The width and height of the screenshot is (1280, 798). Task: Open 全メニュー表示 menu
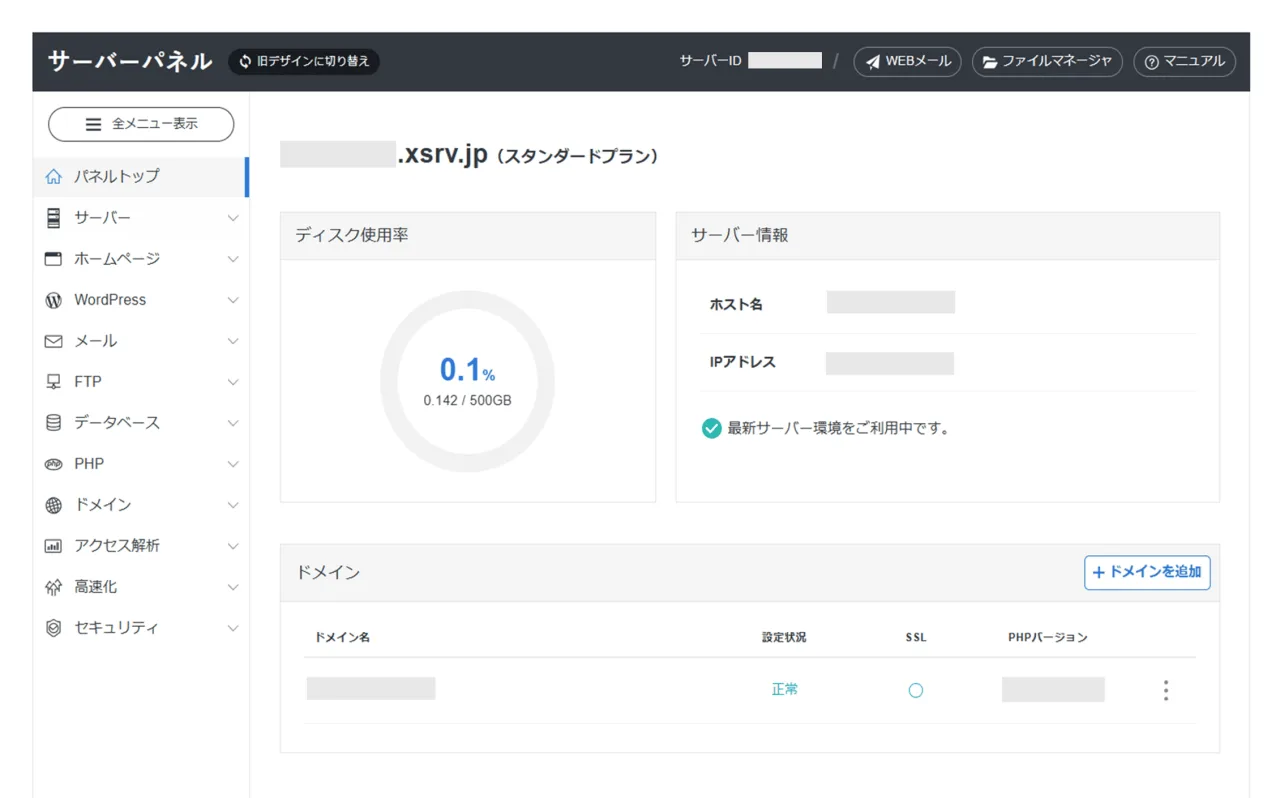tap(140, 124)
